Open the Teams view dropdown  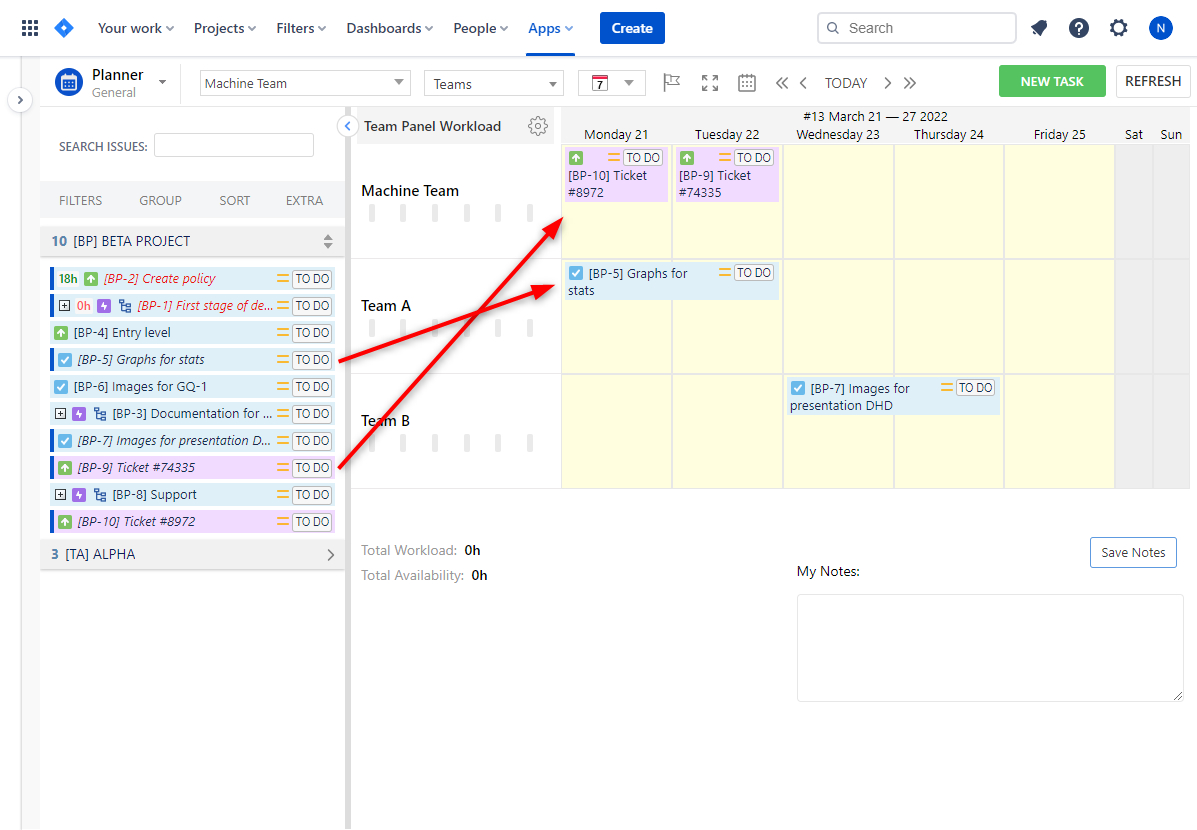(x=493, y=83)
